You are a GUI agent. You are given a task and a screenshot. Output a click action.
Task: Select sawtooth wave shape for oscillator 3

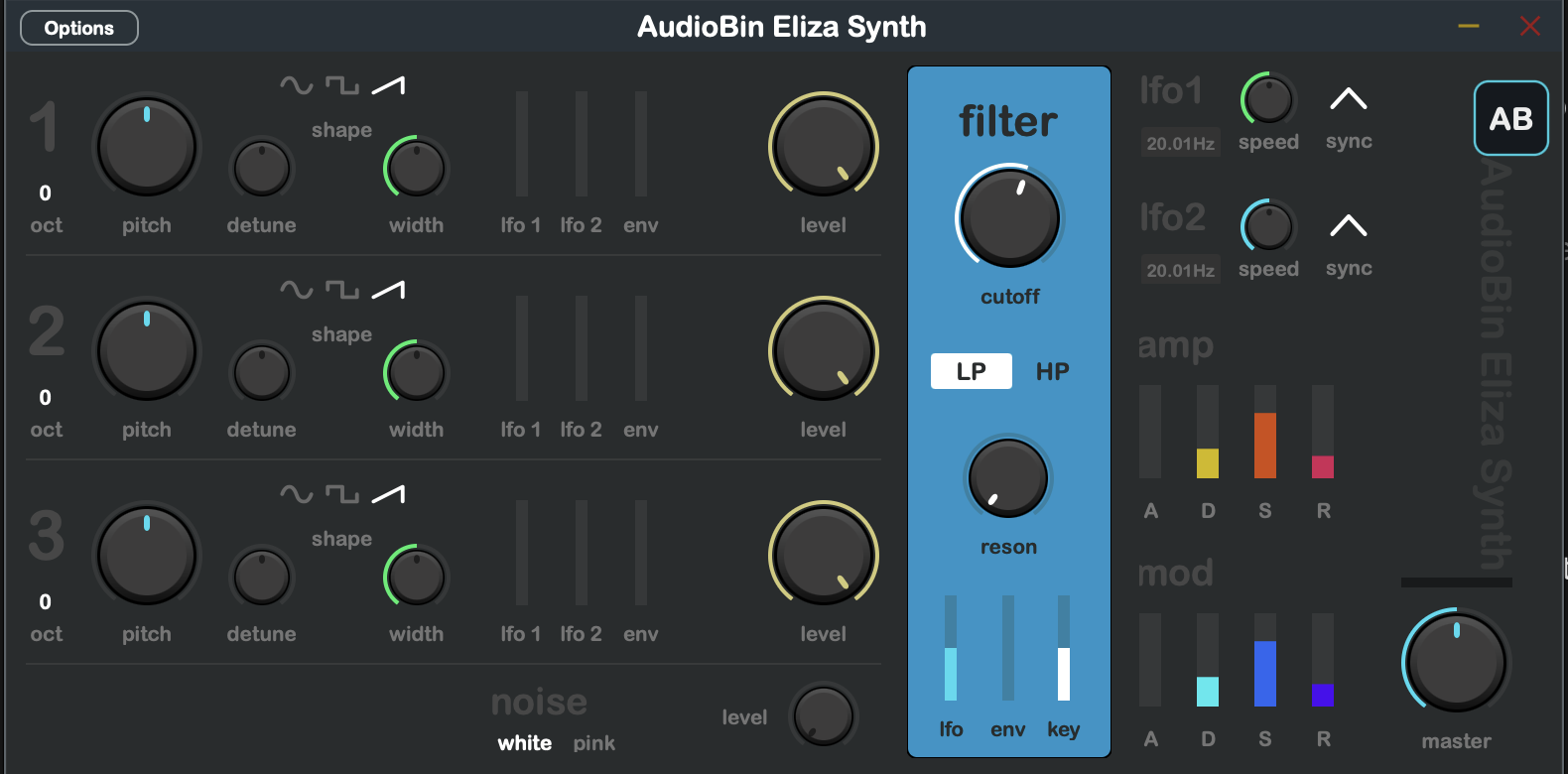click(388, 495)
